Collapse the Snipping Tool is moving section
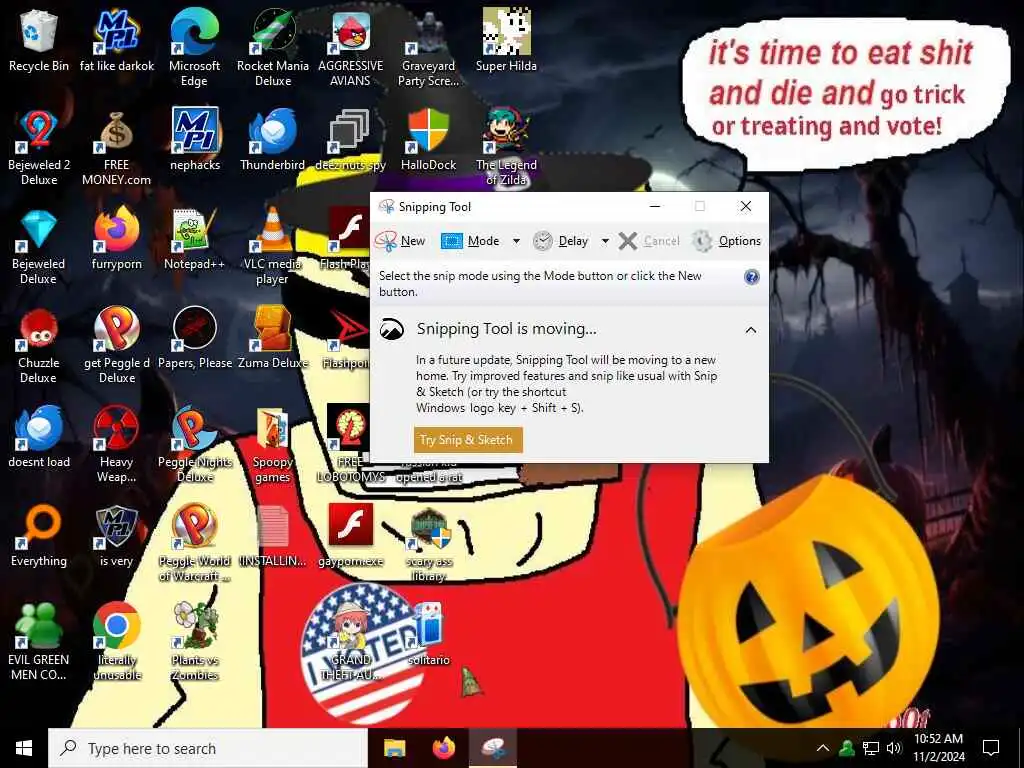This screenshot has height=768, width=1024. (x=751, y=330)
